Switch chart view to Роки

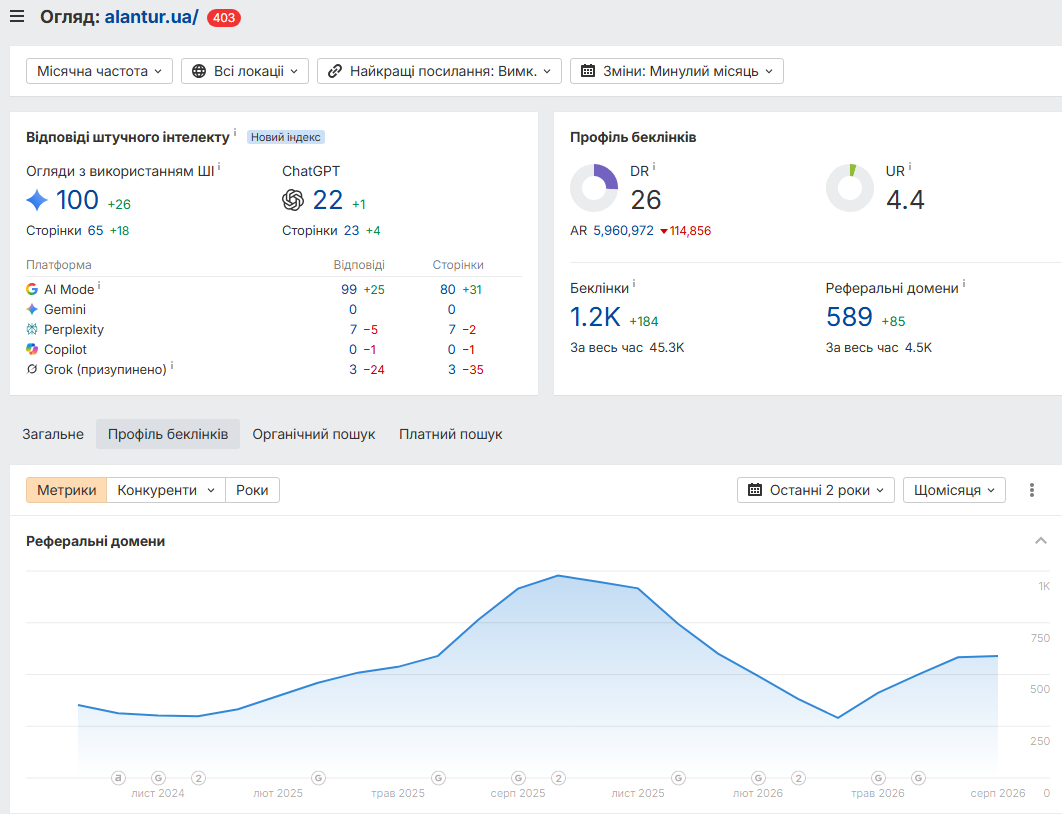tap(252, 490)
